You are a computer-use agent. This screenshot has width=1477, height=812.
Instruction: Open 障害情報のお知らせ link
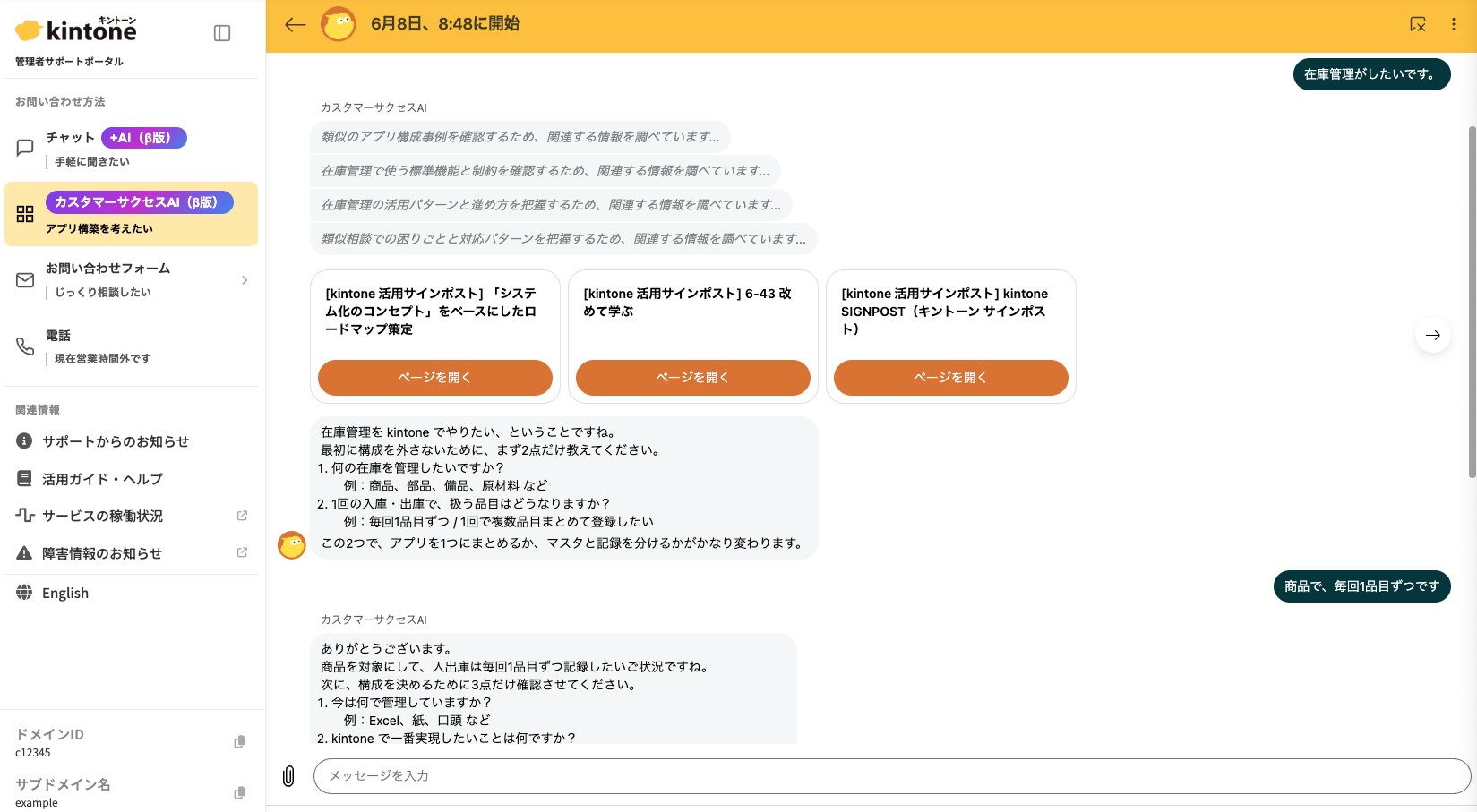point(102,553)
